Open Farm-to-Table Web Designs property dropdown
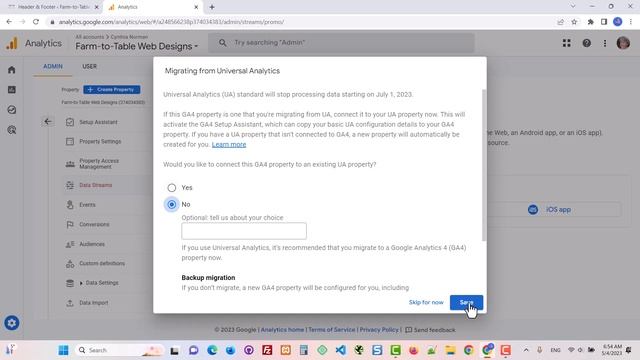The image size is (640, 360). [x=137, y=47]
